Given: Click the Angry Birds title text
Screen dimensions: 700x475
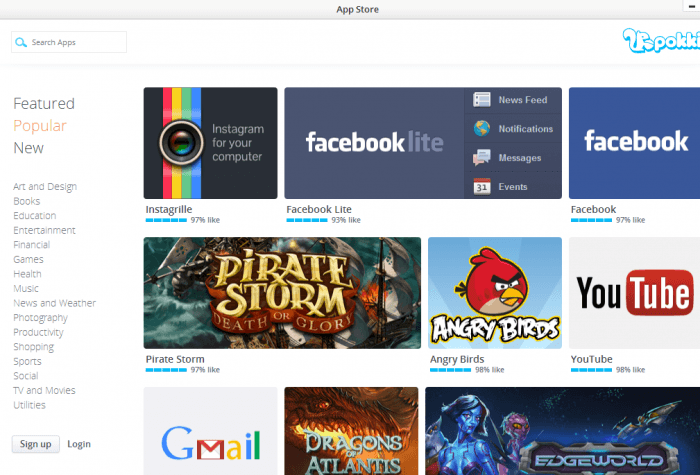Looking at the screenshot, I should tap(457, 359).
